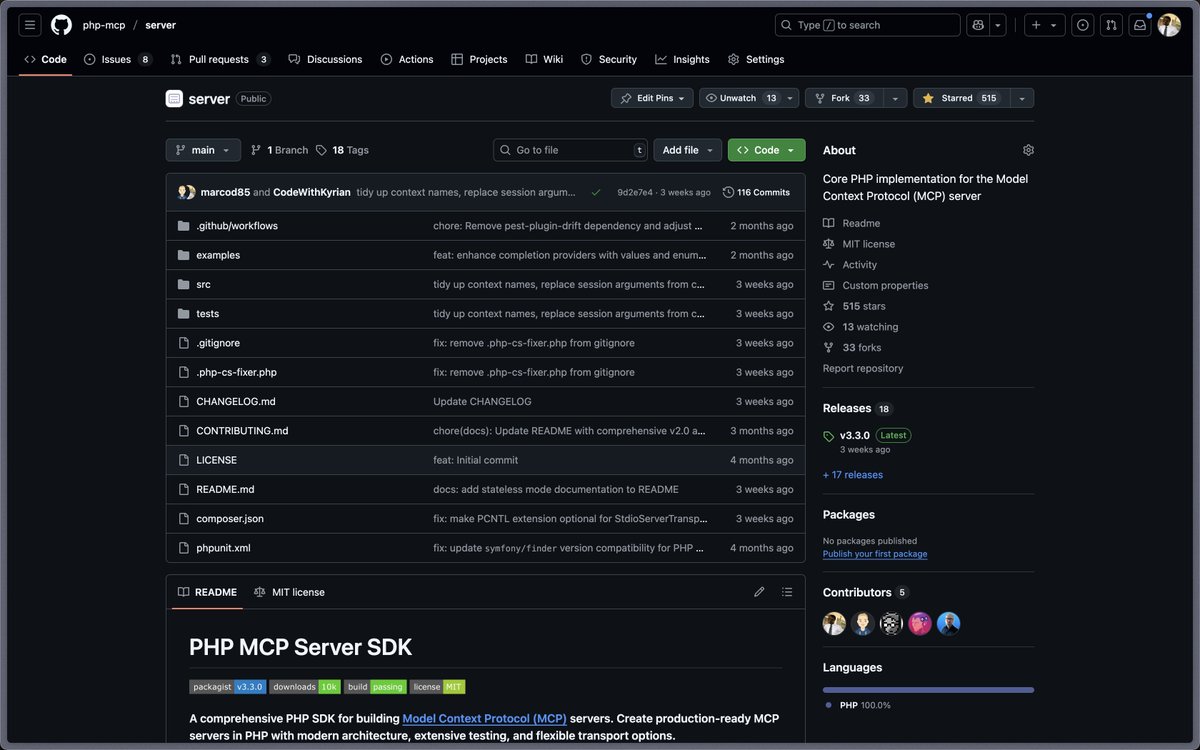Open the Custom properties link
This screenshot has height=750, width=1200.
[x=876, y=285]
